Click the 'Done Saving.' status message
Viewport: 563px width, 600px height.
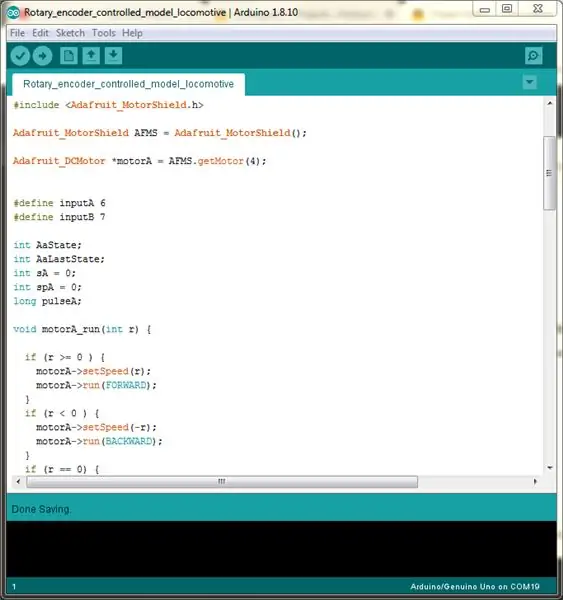point(41,509)
